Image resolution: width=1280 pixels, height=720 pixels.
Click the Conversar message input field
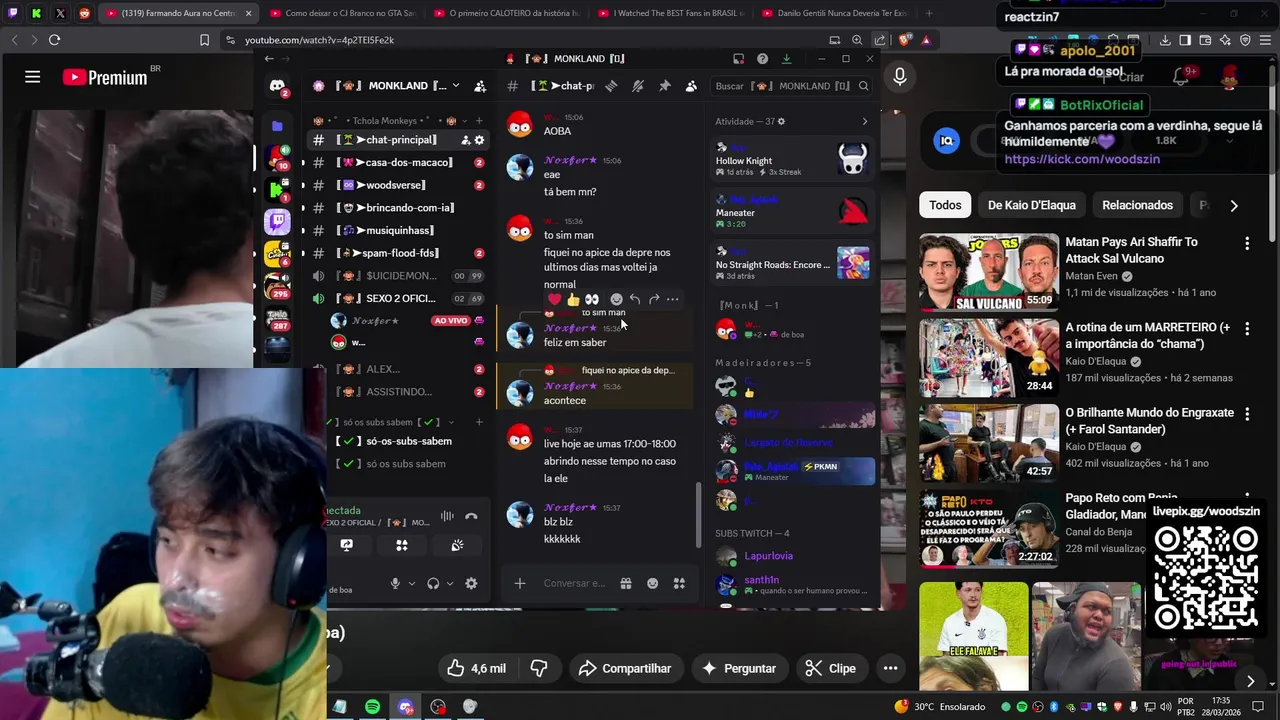(x=575, y=583)
